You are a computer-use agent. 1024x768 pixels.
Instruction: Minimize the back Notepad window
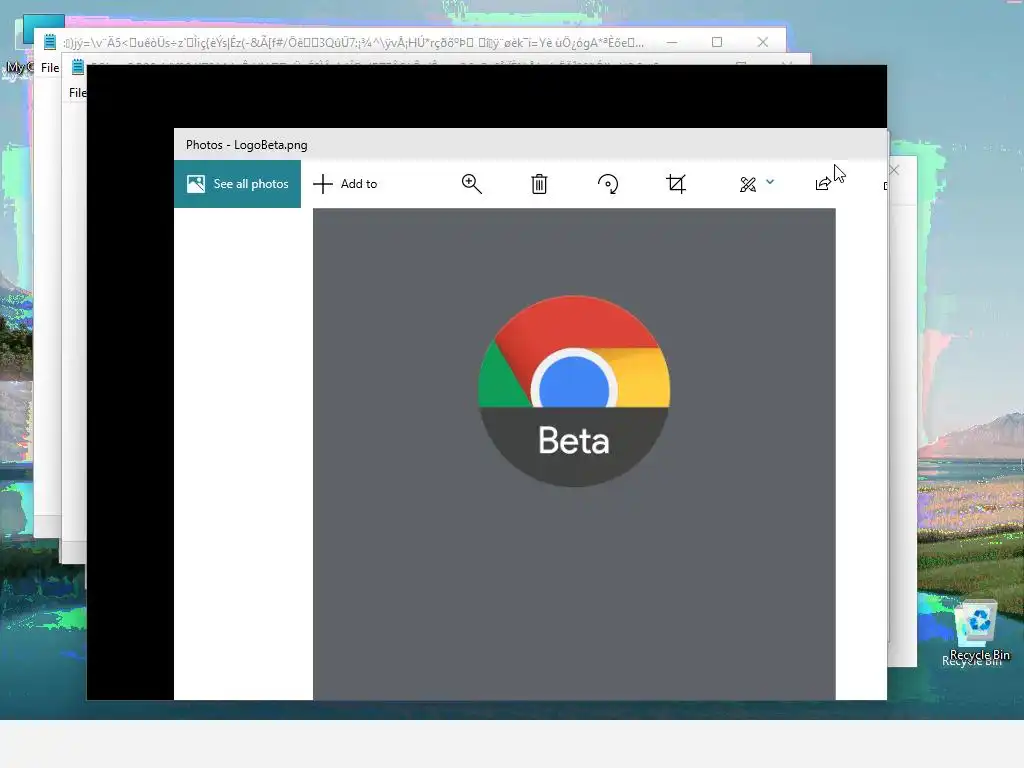pyautogui.click(x=672, y=42)
